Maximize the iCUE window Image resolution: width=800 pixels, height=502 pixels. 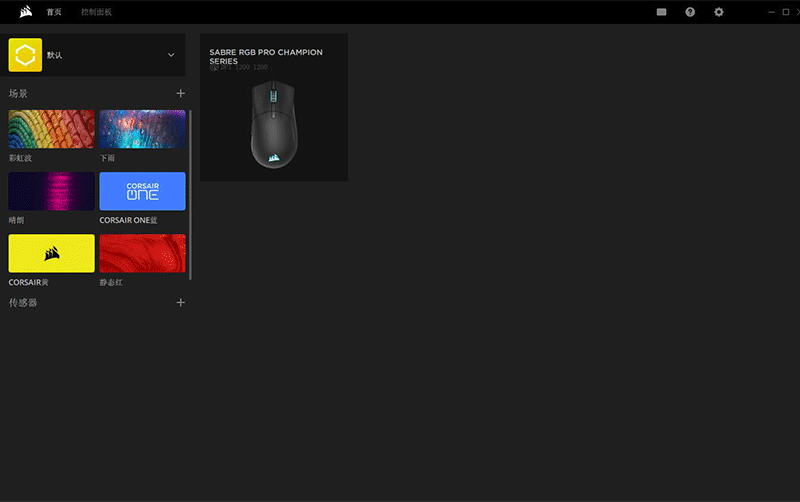[786, 12]
